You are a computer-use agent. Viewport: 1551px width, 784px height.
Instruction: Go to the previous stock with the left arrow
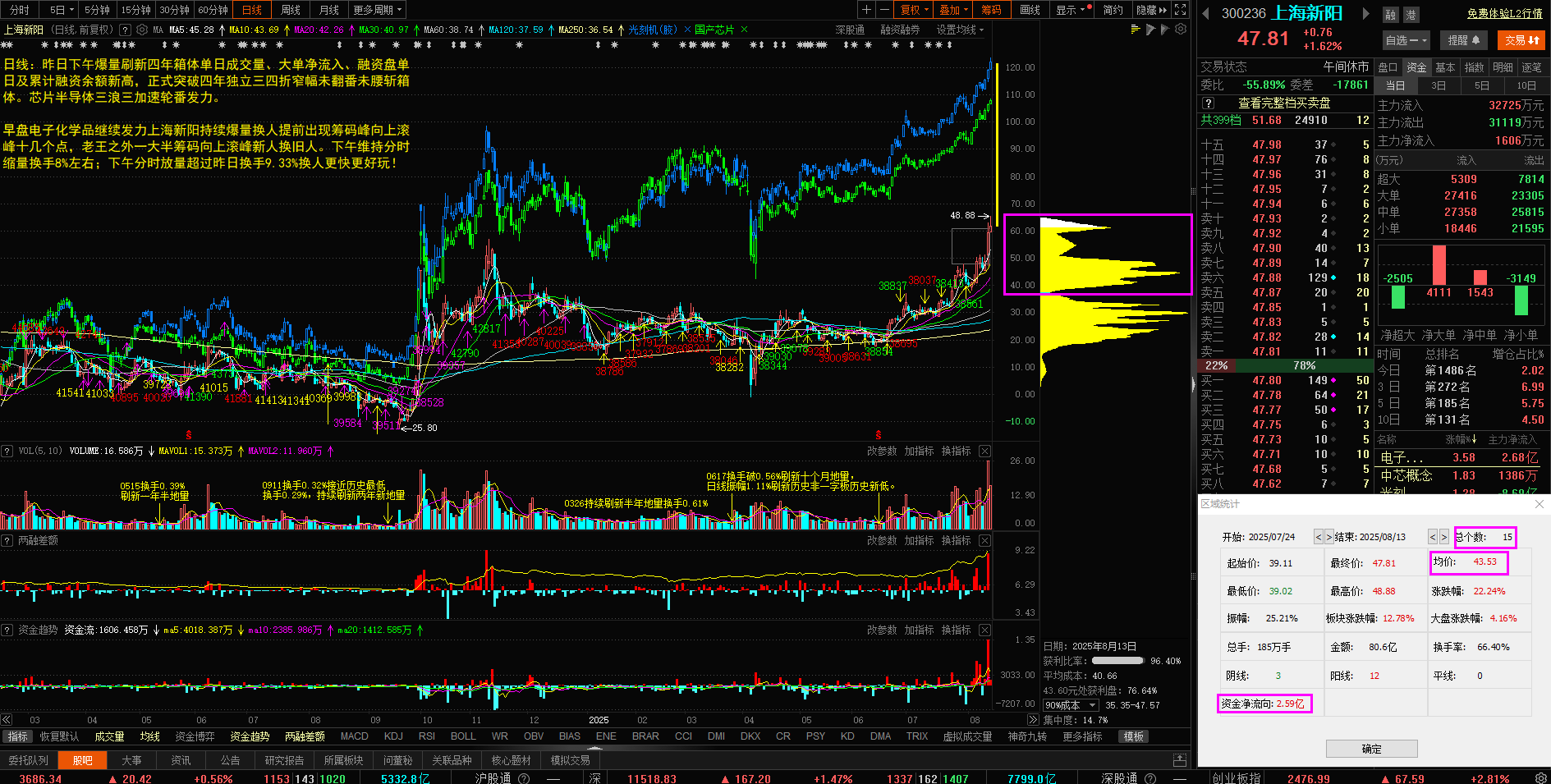coord(1206,13)
